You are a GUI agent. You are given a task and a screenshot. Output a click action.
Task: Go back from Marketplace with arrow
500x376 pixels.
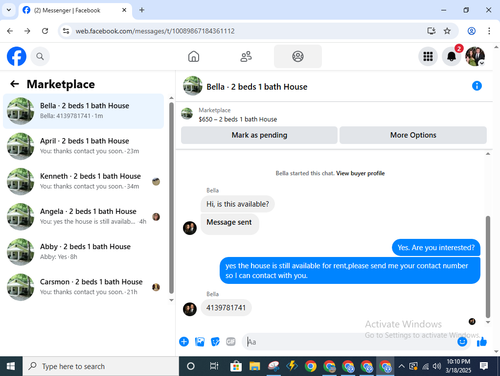point(14,84)
